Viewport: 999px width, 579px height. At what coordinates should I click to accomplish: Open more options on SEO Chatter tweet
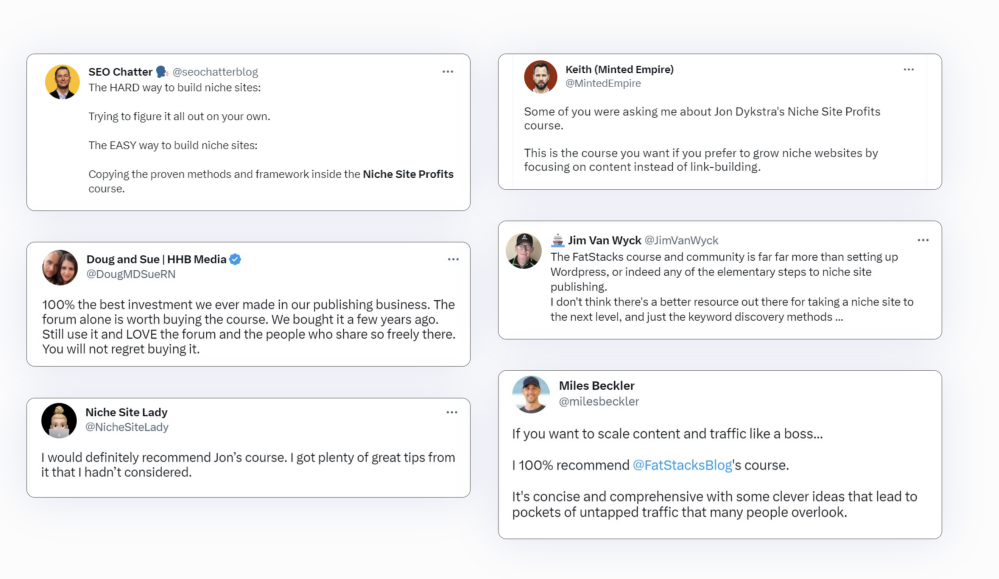(447, 72)
